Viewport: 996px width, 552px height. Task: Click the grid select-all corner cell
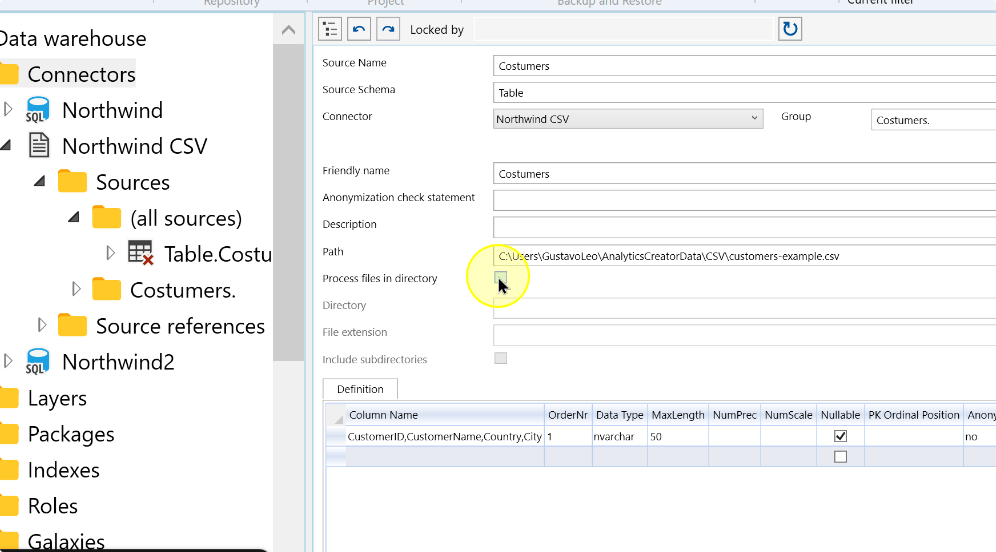(x=336, y=415)
